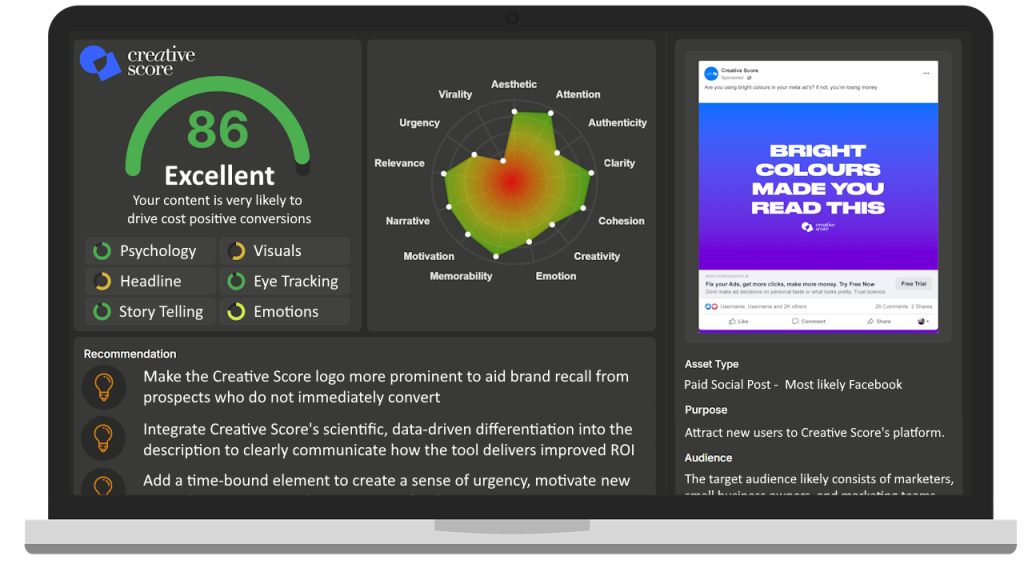Click the Comment button on the post
The width and height of the screenshot is (1024, 576).
pyautogui.click(x=808, y=321)
